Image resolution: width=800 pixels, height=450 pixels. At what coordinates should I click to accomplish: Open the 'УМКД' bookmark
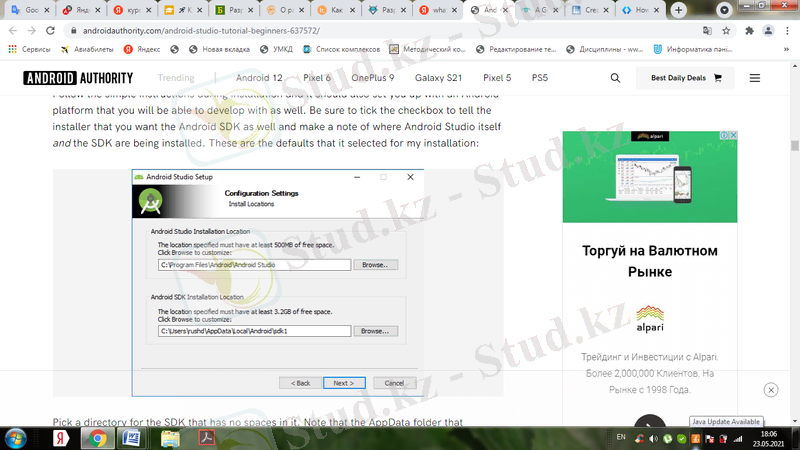click(276, 49)
